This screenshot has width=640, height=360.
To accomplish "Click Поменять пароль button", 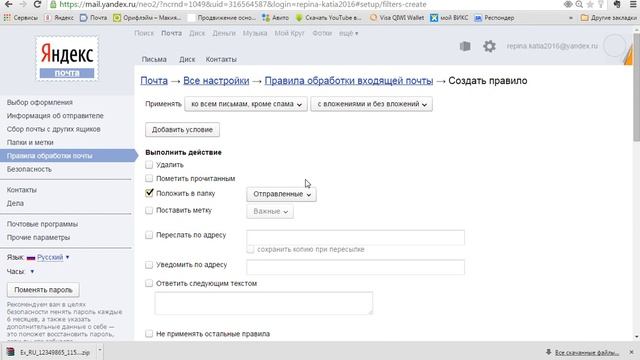I will point(43,290).
